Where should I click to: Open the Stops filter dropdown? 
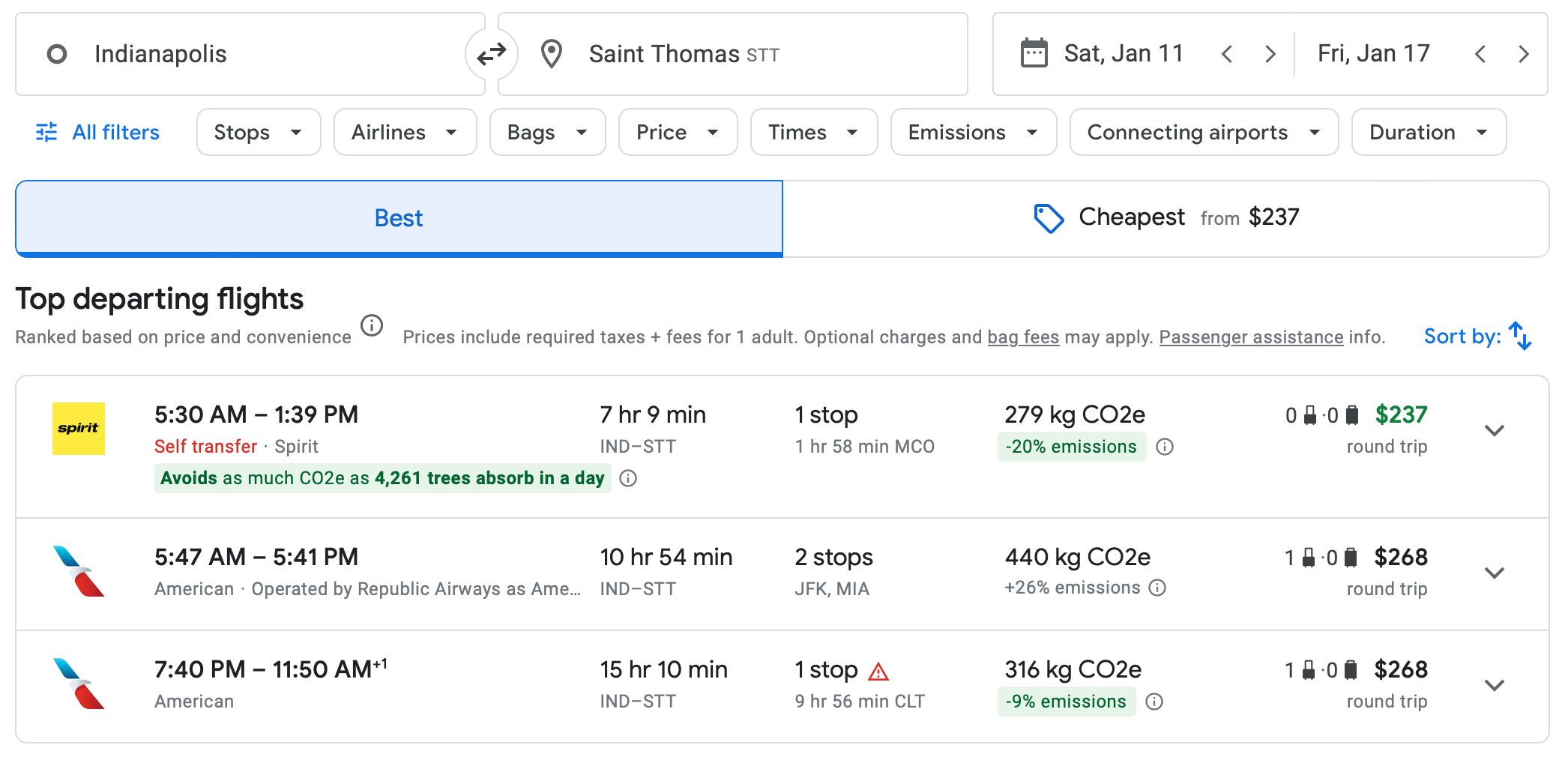tap(258, 132)
